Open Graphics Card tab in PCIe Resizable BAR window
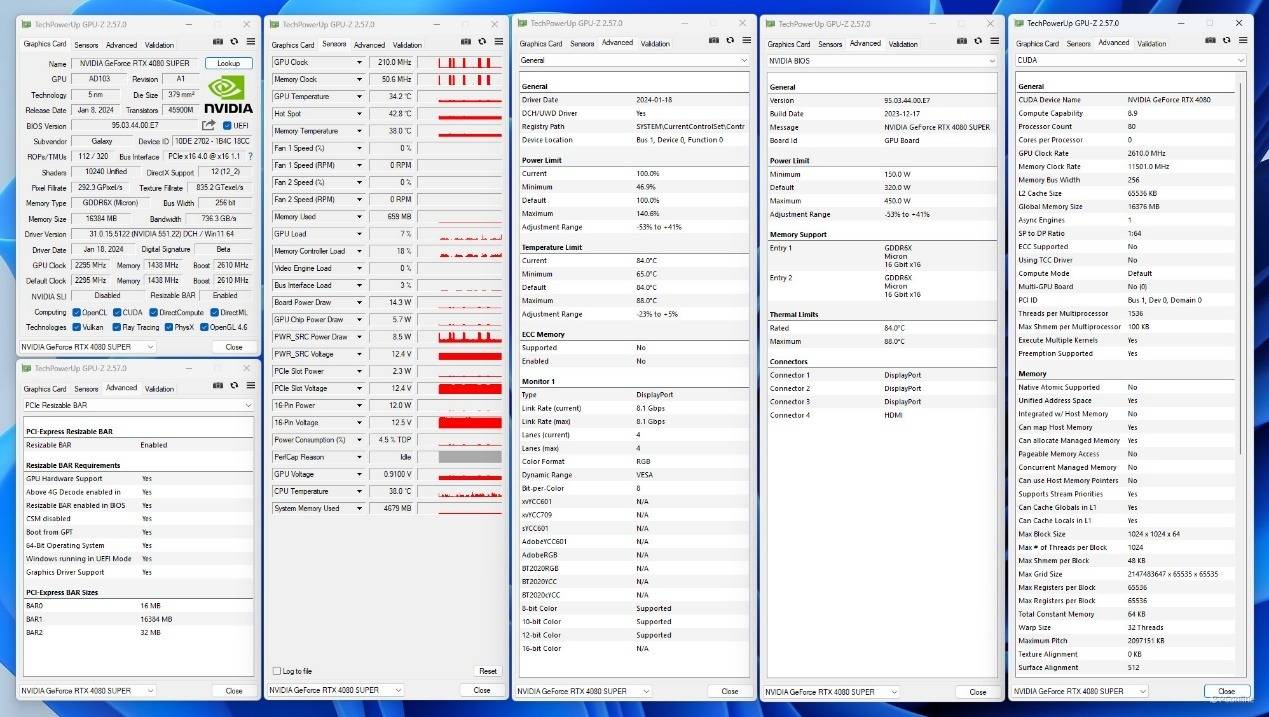 [45, 389]
